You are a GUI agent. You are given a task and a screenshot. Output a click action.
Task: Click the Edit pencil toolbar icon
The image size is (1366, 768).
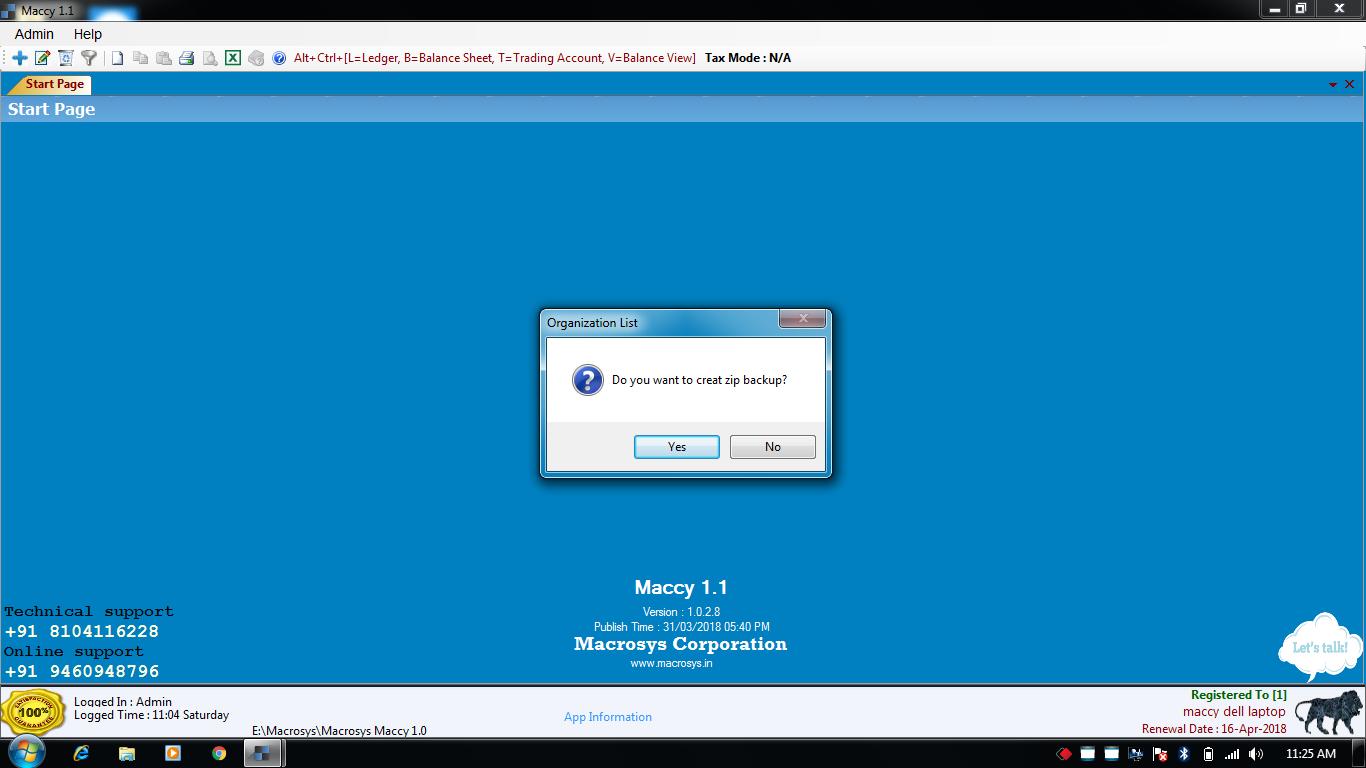tap(43, 58)
